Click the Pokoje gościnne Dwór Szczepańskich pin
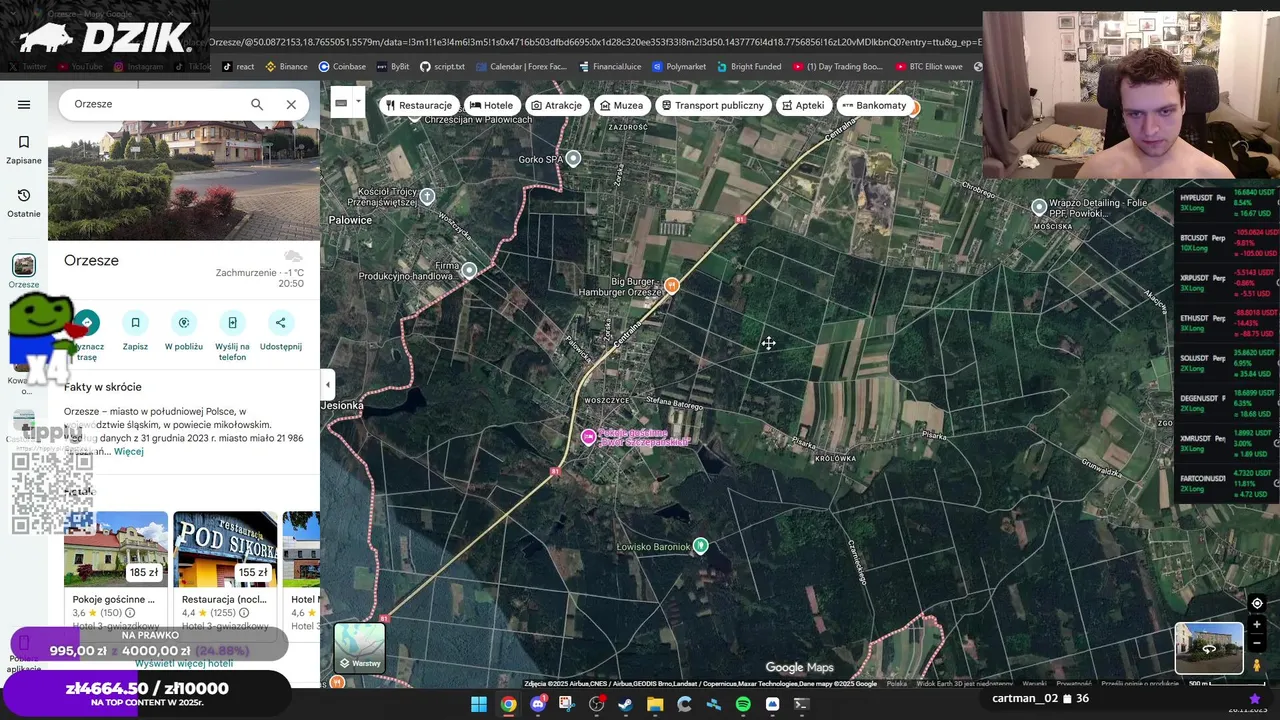This screenshot has height=720, width=1280. click(589, 436)
